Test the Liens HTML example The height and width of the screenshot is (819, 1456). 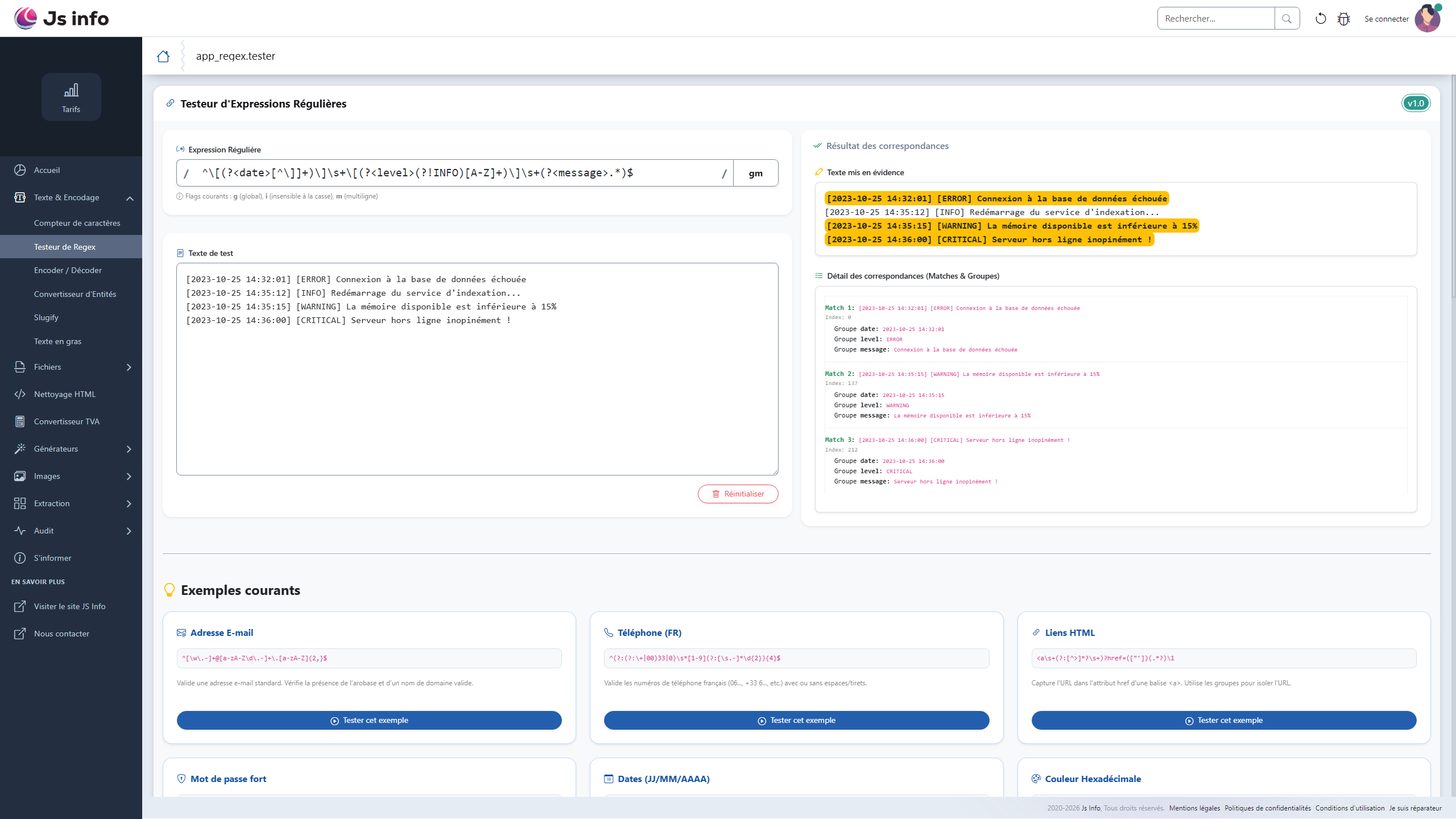click(x=1224, y=720)
